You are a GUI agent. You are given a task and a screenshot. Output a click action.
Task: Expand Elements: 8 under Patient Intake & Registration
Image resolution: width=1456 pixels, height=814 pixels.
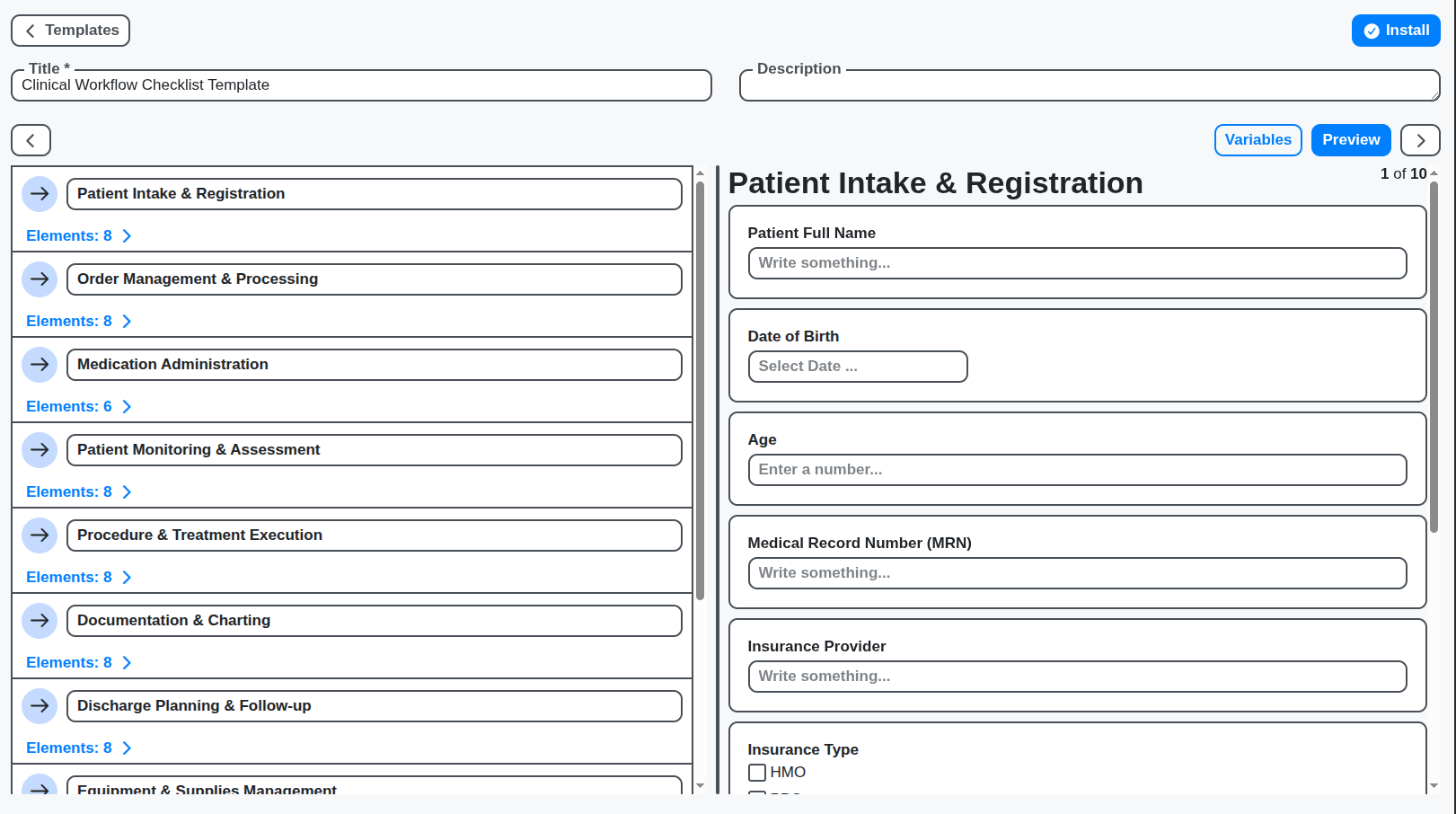pos(79,235)
